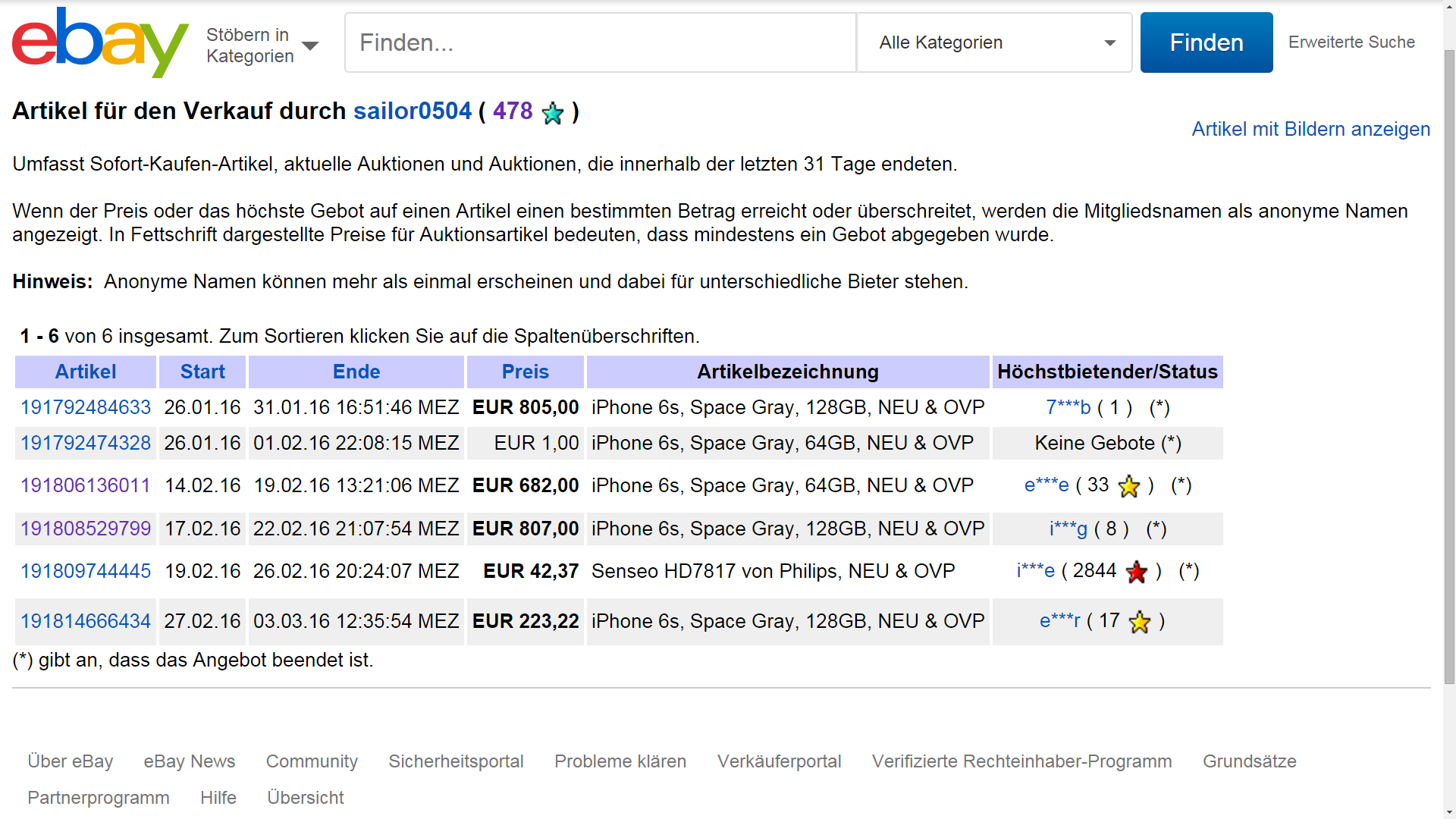Screen dimensions: 1456x819
Task: Click Keine Gebote status cell
Action: point(1107,443)
